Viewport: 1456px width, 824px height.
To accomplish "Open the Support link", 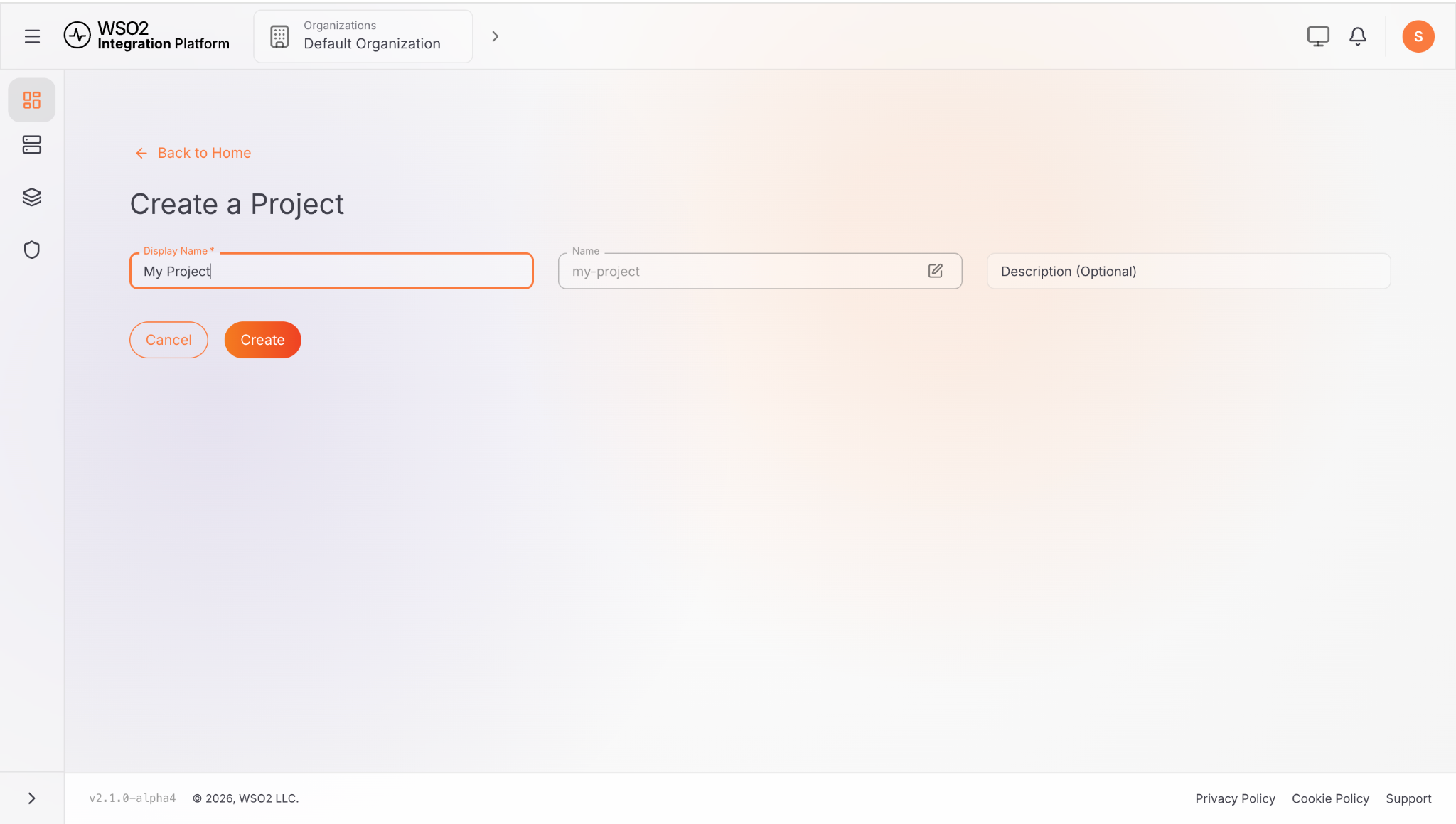I will [x=1408, y=798].
